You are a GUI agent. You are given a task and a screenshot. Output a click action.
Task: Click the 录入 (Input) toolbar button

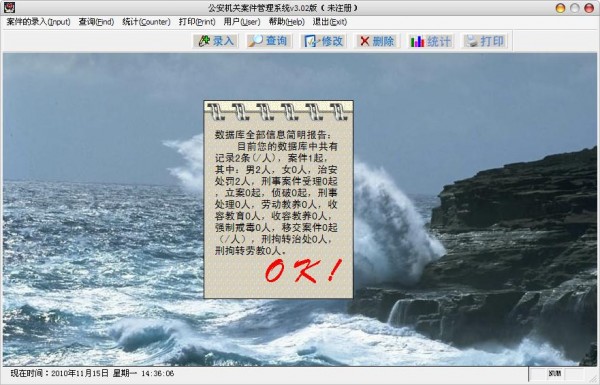click(215, 41)
